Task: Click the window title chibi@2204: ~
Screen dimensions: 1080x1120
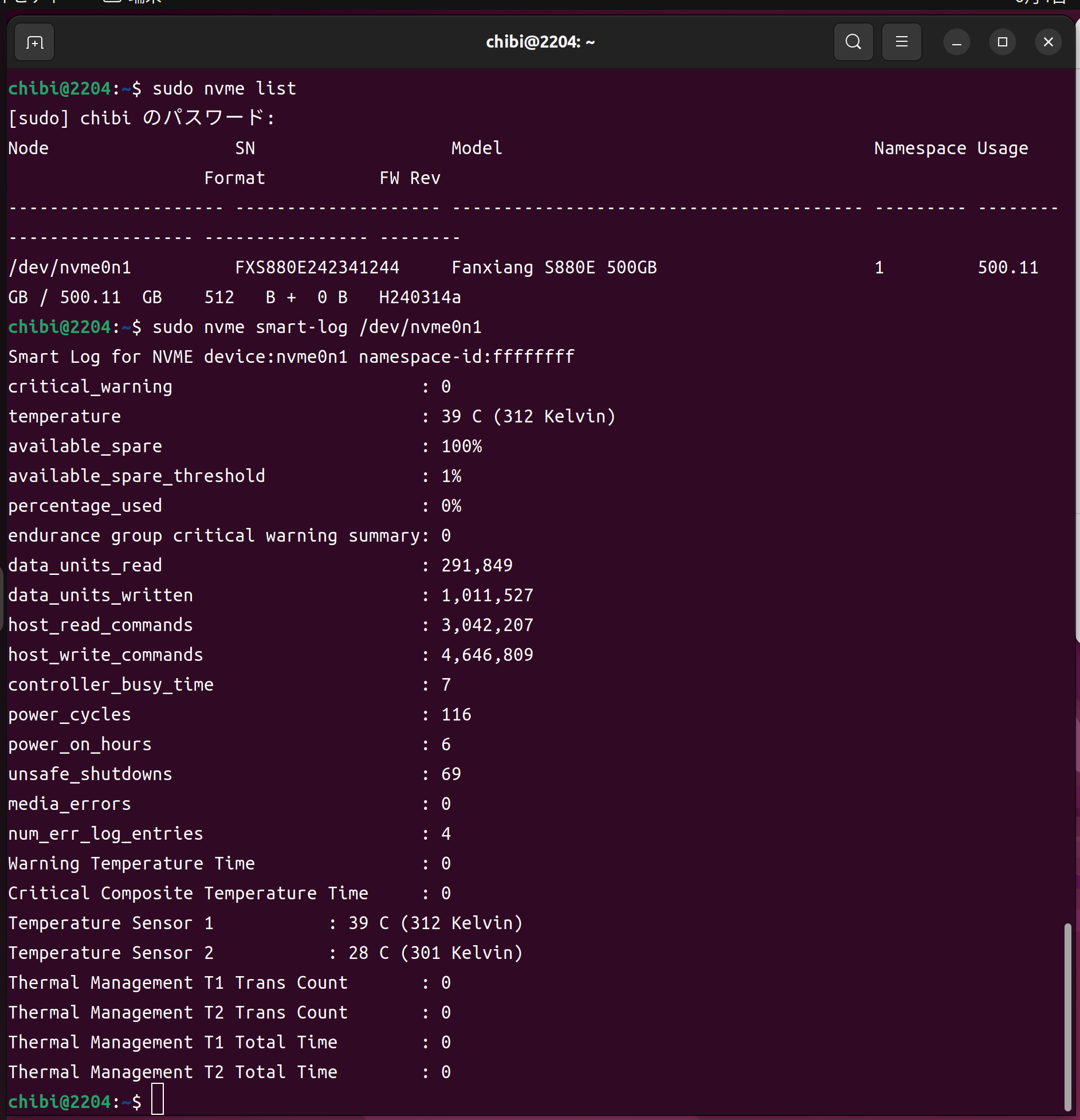Action: tap(540, 42)
